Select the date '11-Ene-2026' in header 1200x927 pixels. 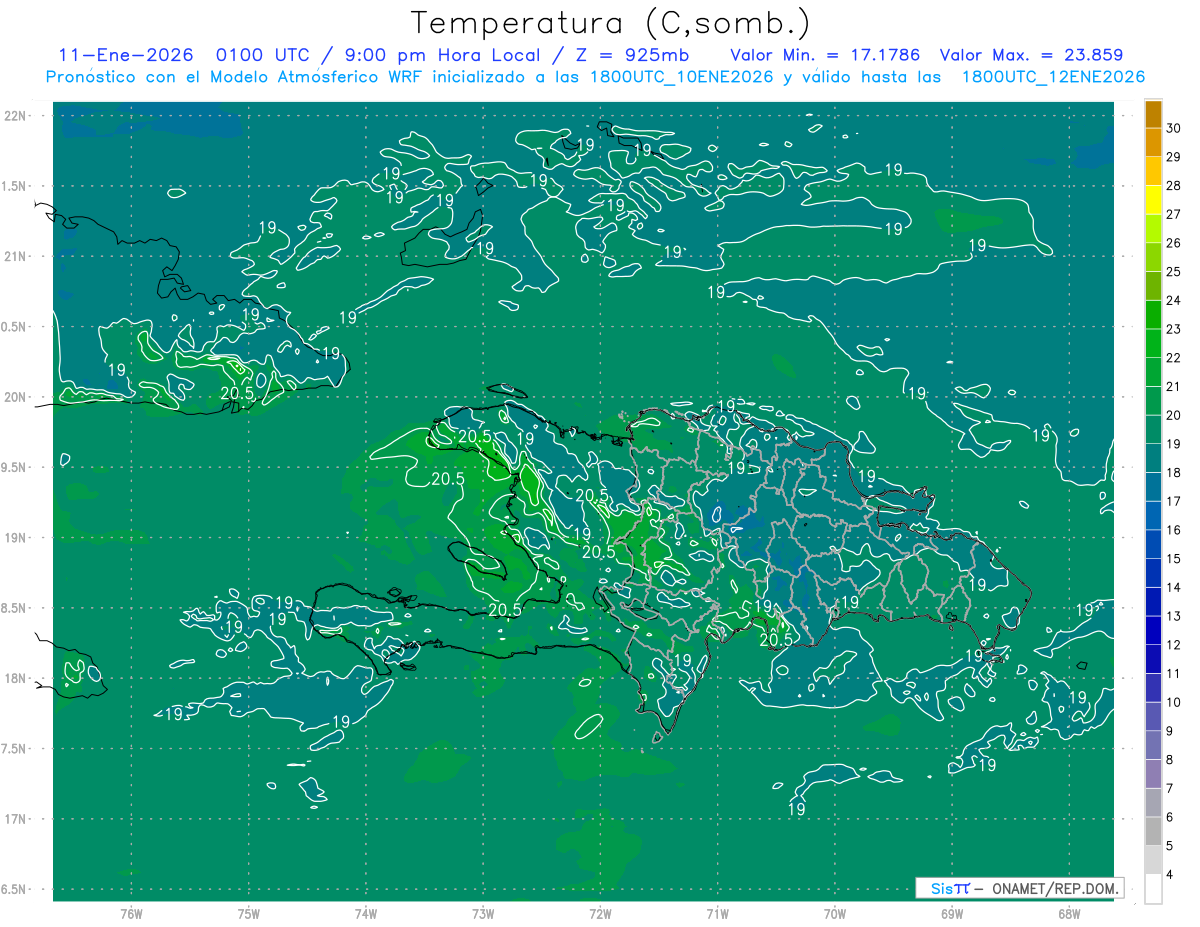[x=126, y=55]
